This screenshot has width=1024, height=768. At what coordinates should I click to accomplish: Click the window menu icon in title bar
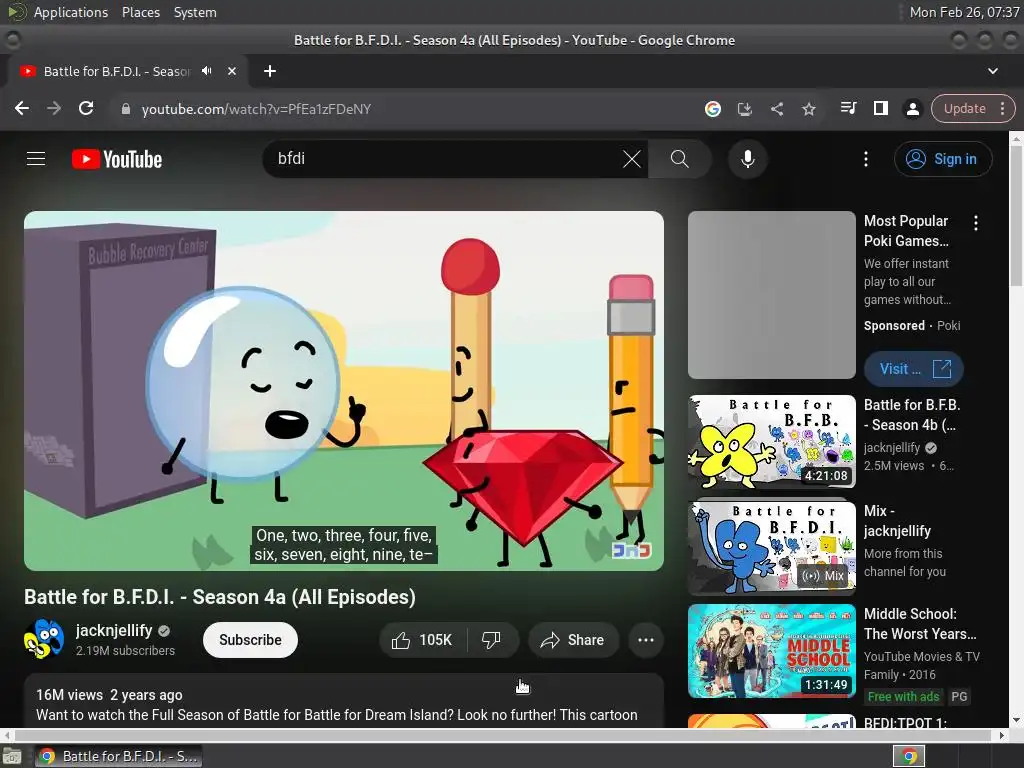tap(12, 40)
